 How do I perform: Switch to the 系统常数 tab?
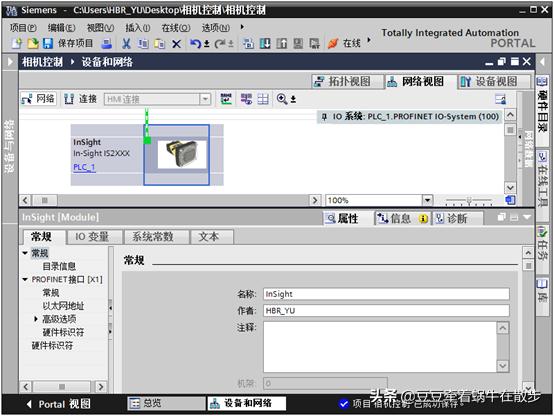coord(156,236)
